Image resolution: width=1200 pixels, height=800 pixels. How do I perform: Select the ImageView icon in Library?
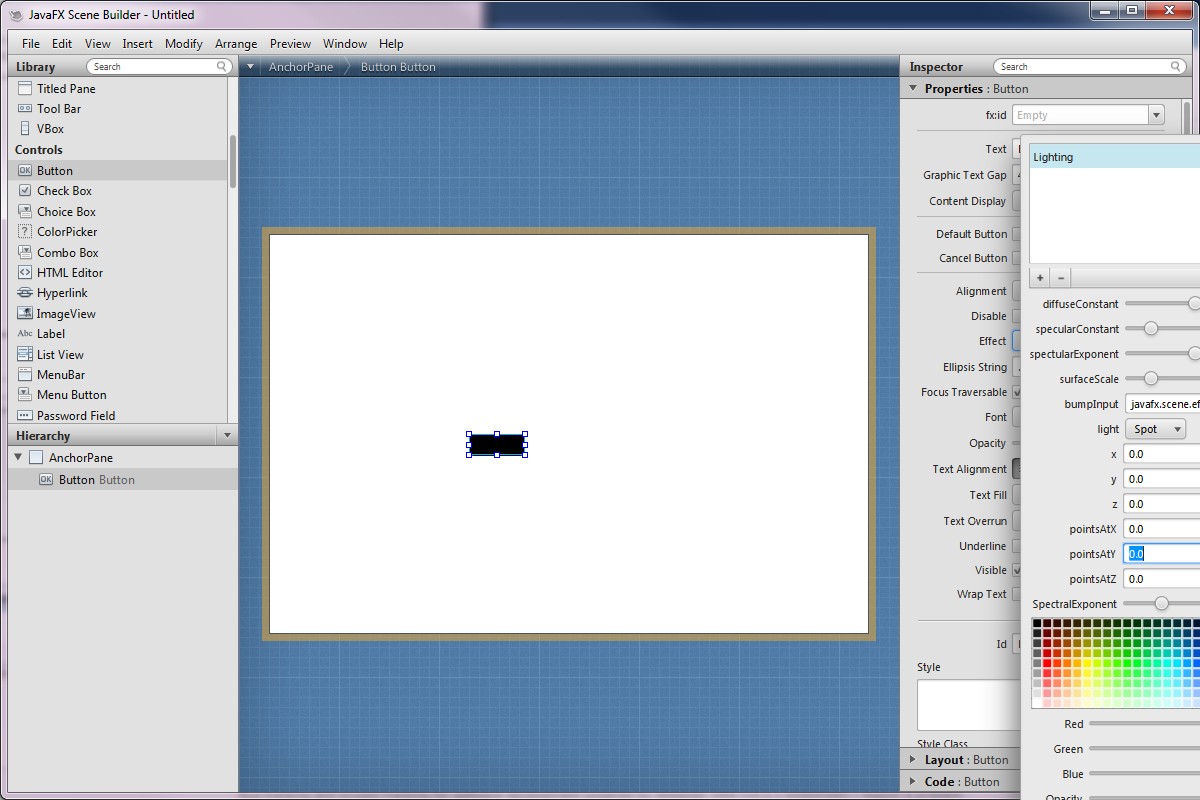(25, 314)
